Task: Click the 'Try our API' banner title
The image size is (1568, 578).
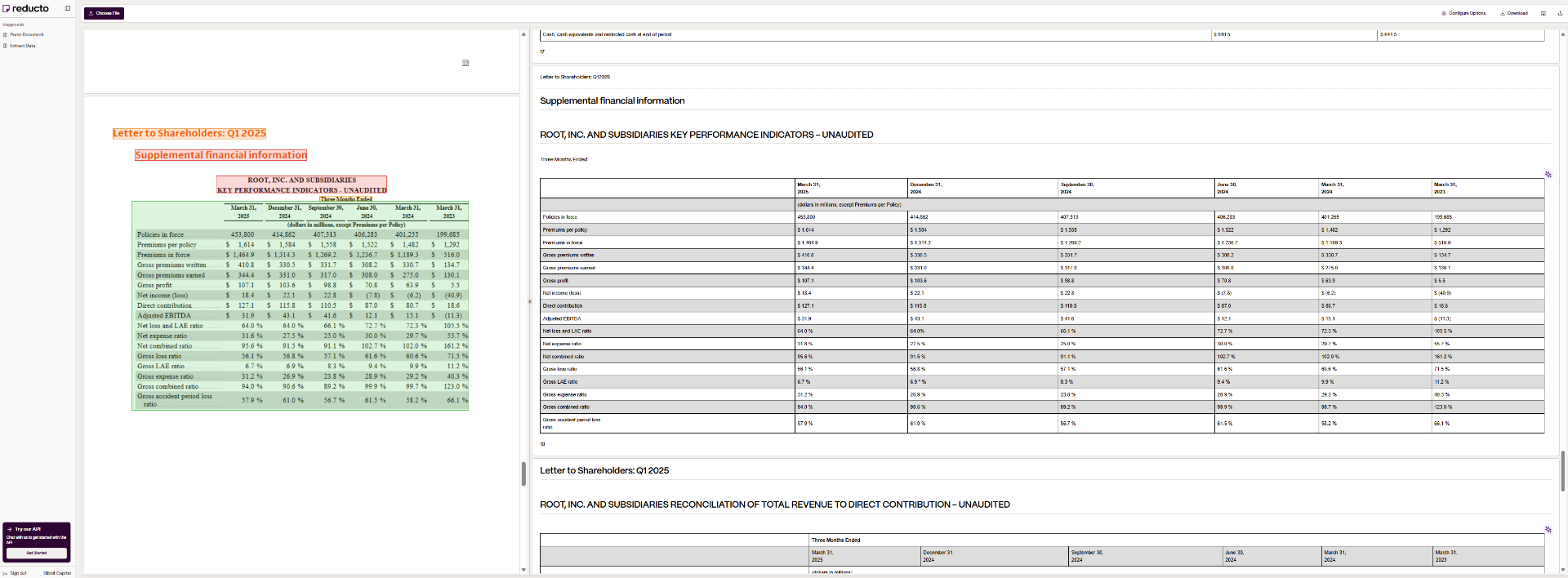Action: coord(28,529)
